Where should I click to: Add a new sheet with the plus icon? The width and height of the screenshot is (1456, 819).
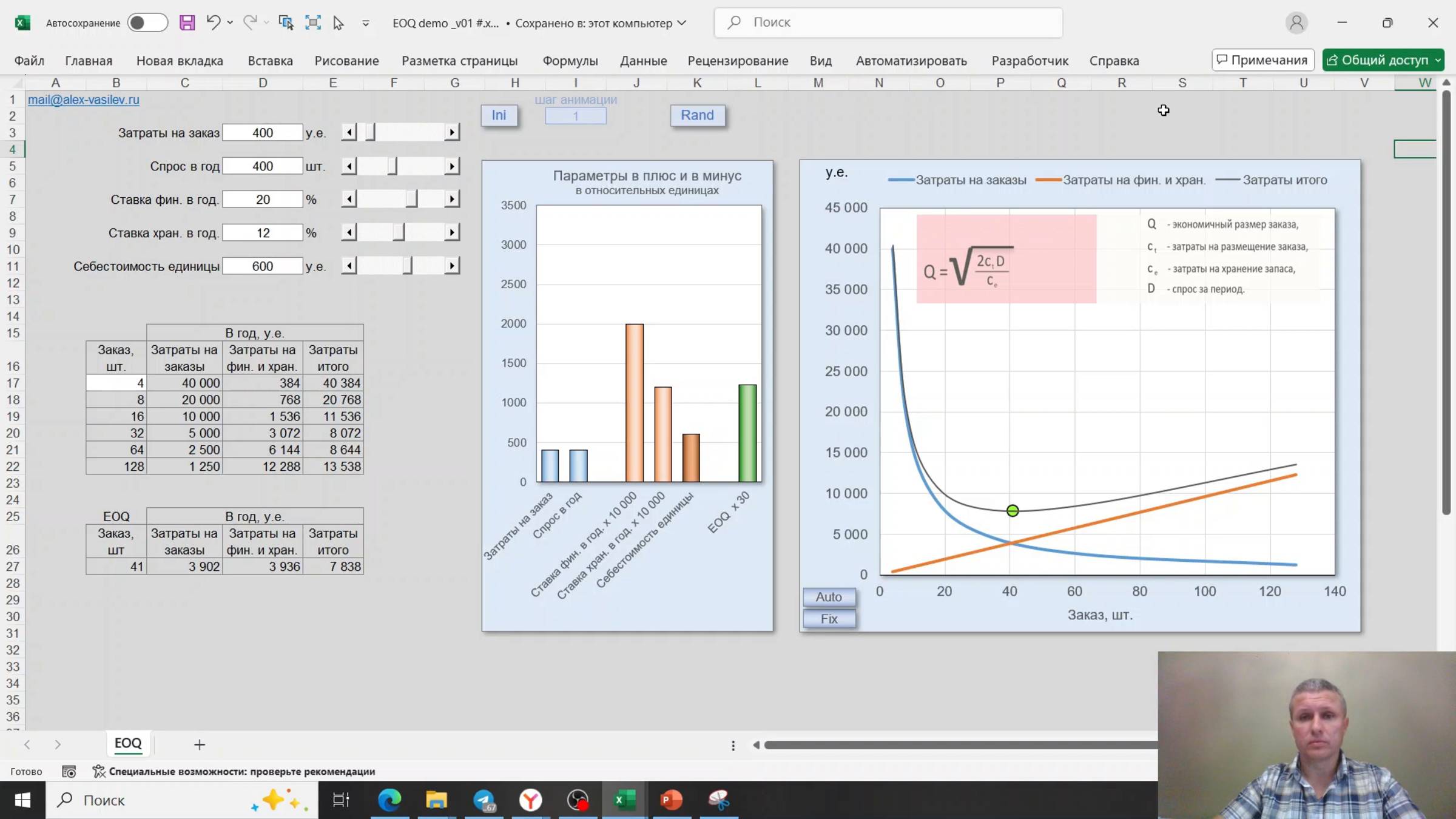pyautogui.click(x=199, y=744)
